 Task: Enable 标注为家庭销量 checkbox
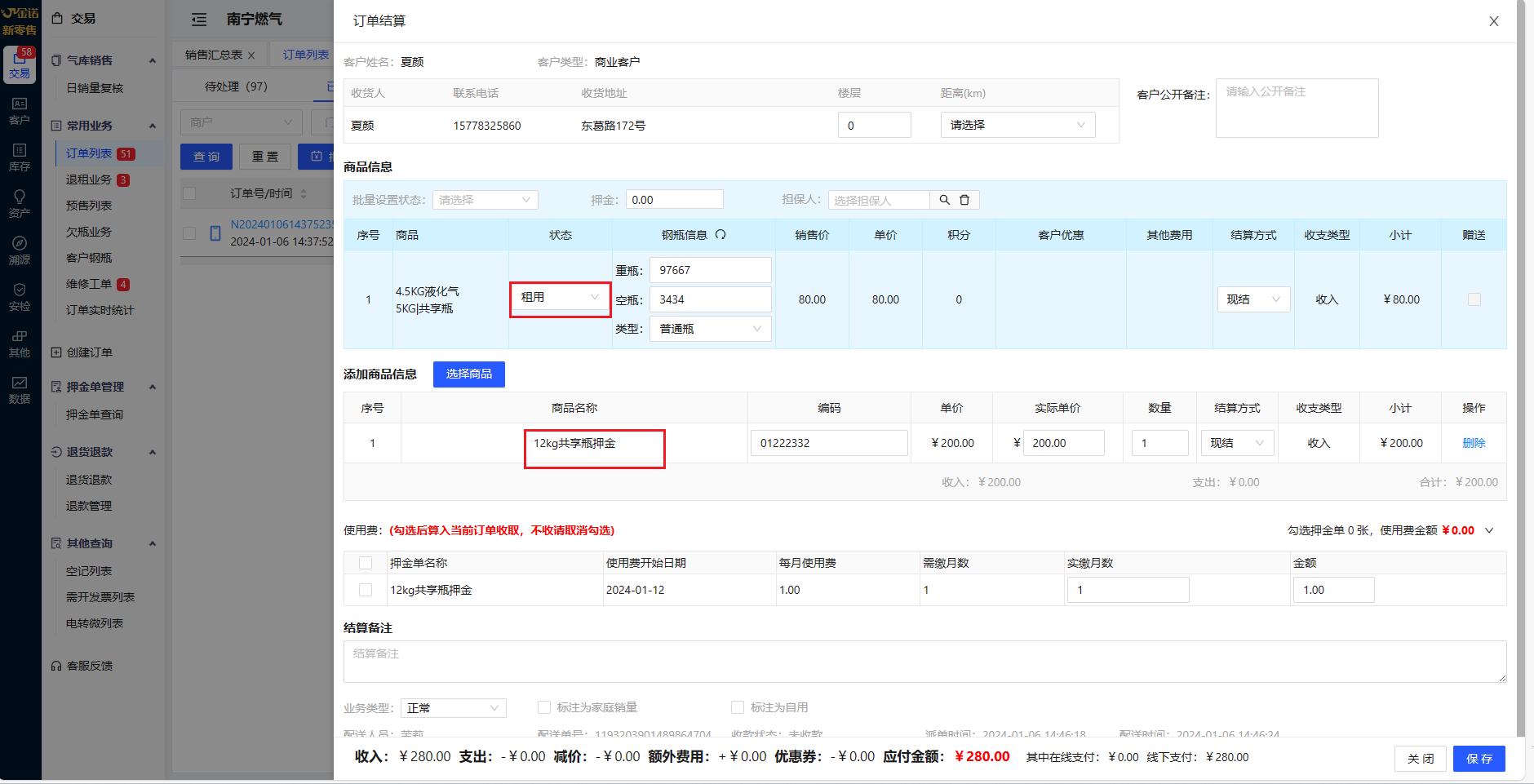(x=544, y=707)
